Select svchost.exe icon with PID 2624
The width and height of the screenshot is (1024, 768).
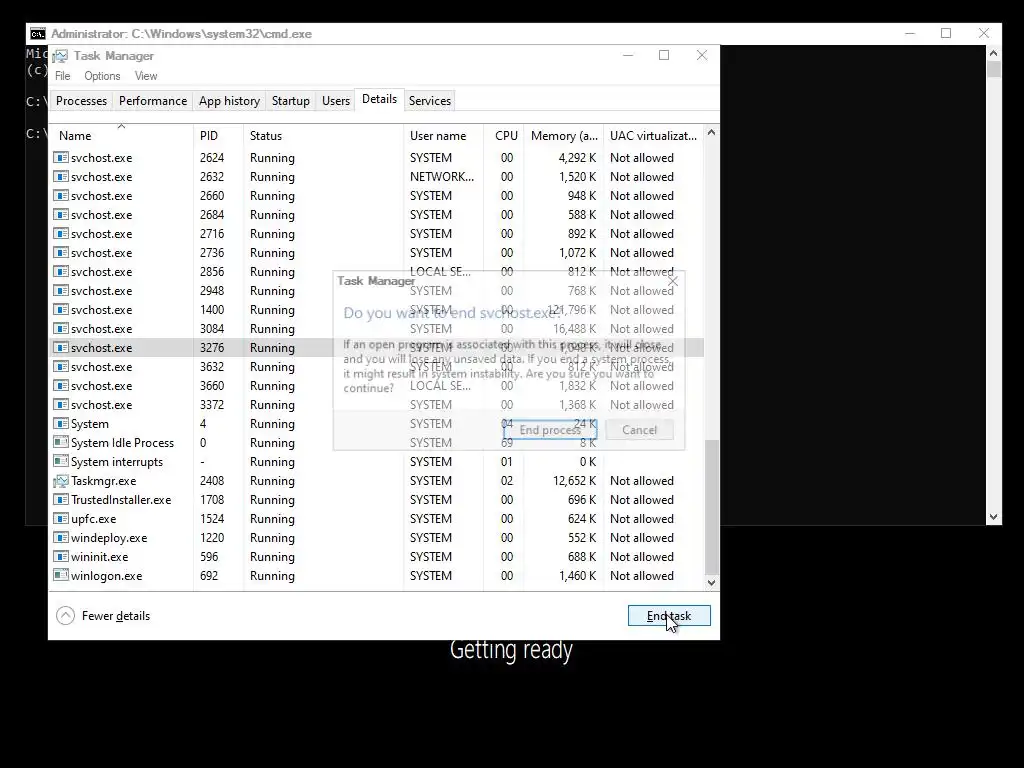click(x=61, y=157)
